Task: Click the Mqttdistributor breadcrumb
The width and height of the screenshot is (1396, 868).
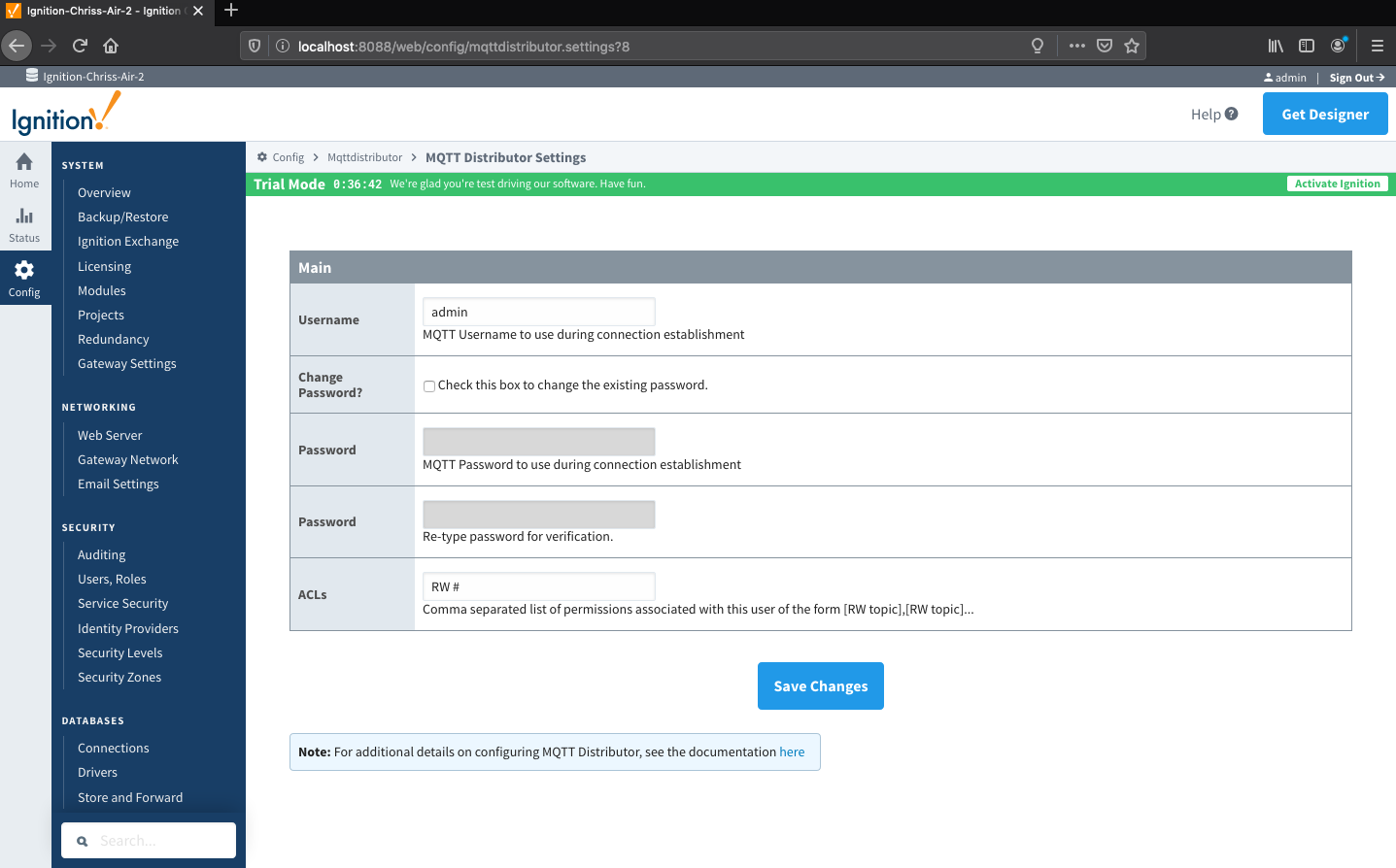Action: coord(364,157)
